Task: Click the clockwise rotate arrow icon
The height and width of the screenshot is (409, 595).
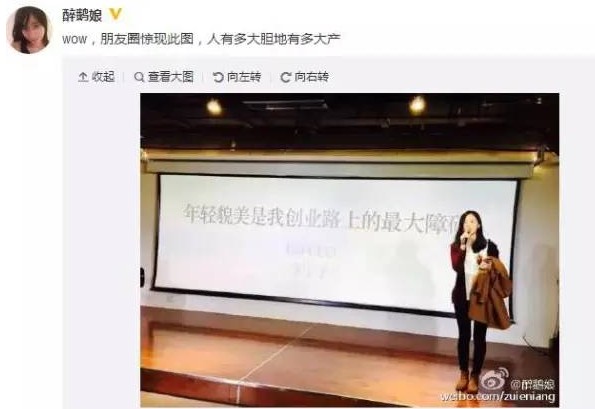Action: (x=285, y=77)
